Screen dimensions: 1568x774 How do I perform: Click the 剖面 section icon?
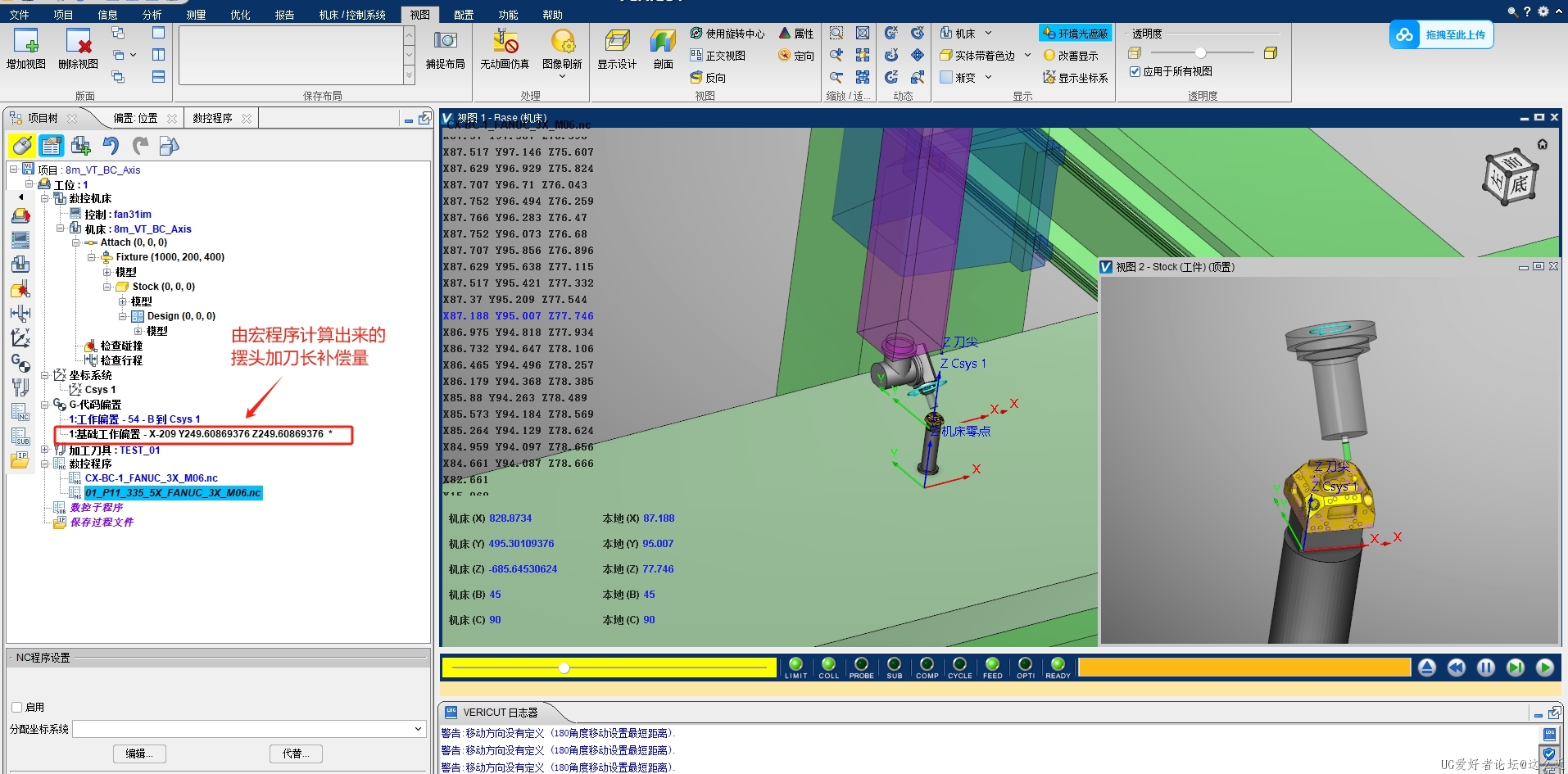tap(663, 41)
